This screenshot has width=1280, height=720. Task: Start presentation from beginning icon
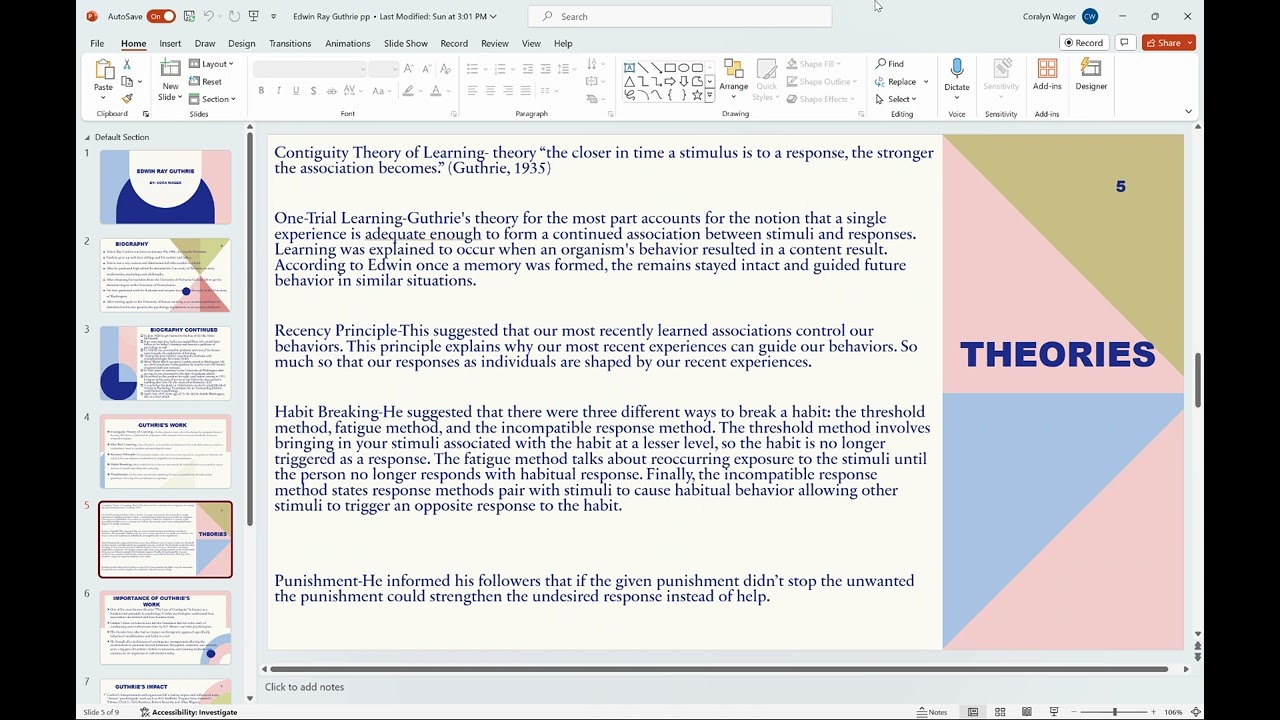pos(254,16)
